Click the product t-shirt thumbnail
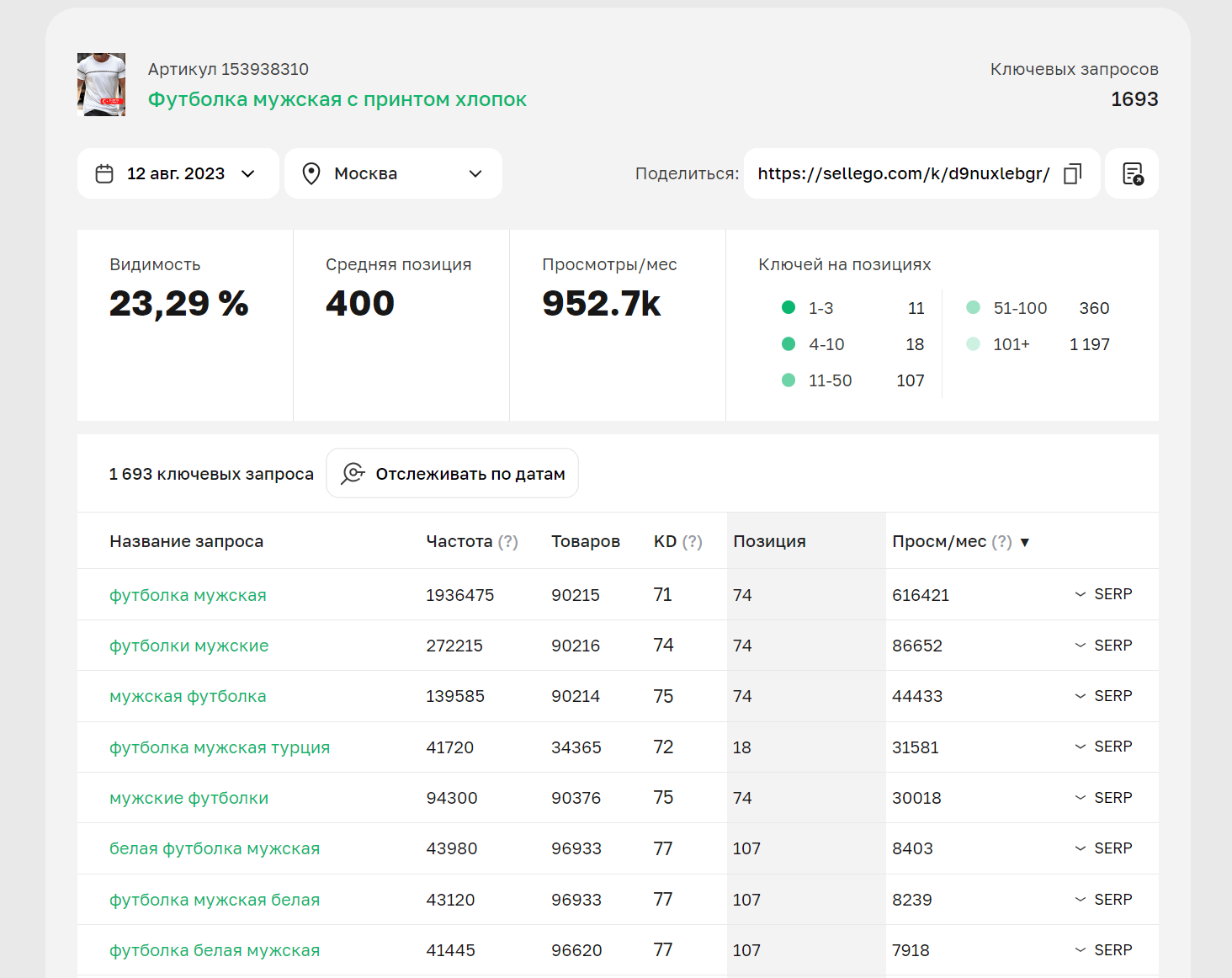 (102, 84)
